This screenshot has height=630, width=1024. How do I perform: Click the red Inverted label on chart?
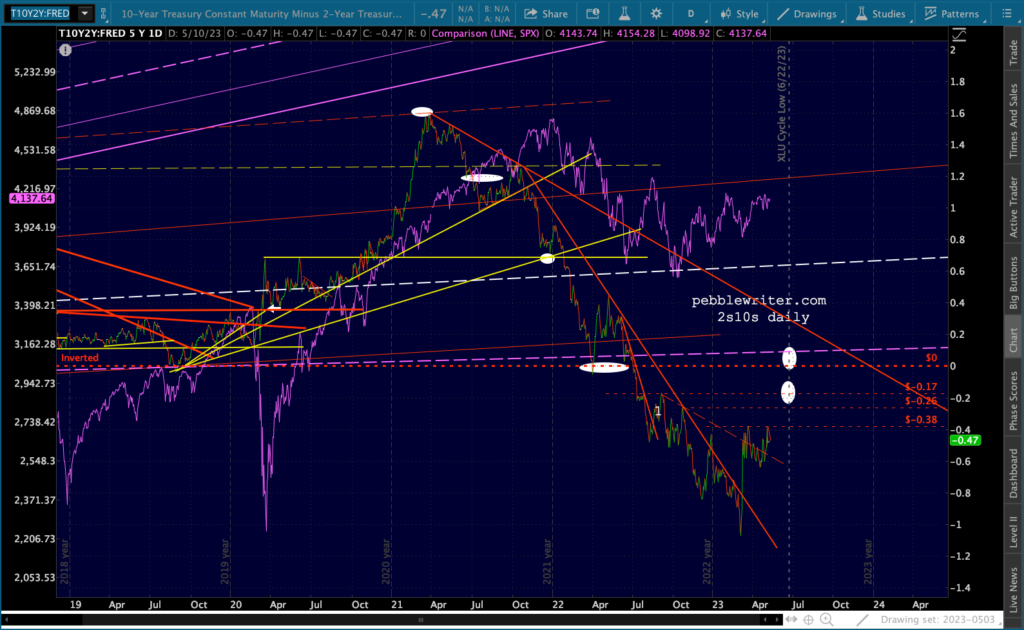(80, 357)
